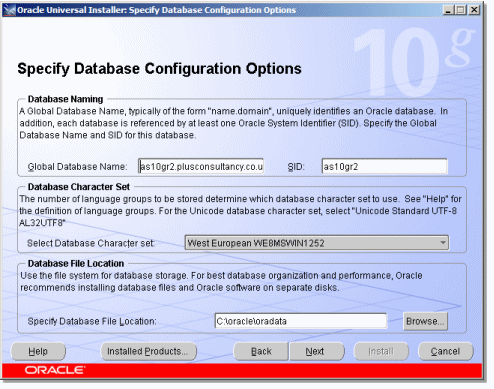This screenshot has height=389, width=494.
Task: Click the 'Database File Location' group heading
Action: coord(76,263)
